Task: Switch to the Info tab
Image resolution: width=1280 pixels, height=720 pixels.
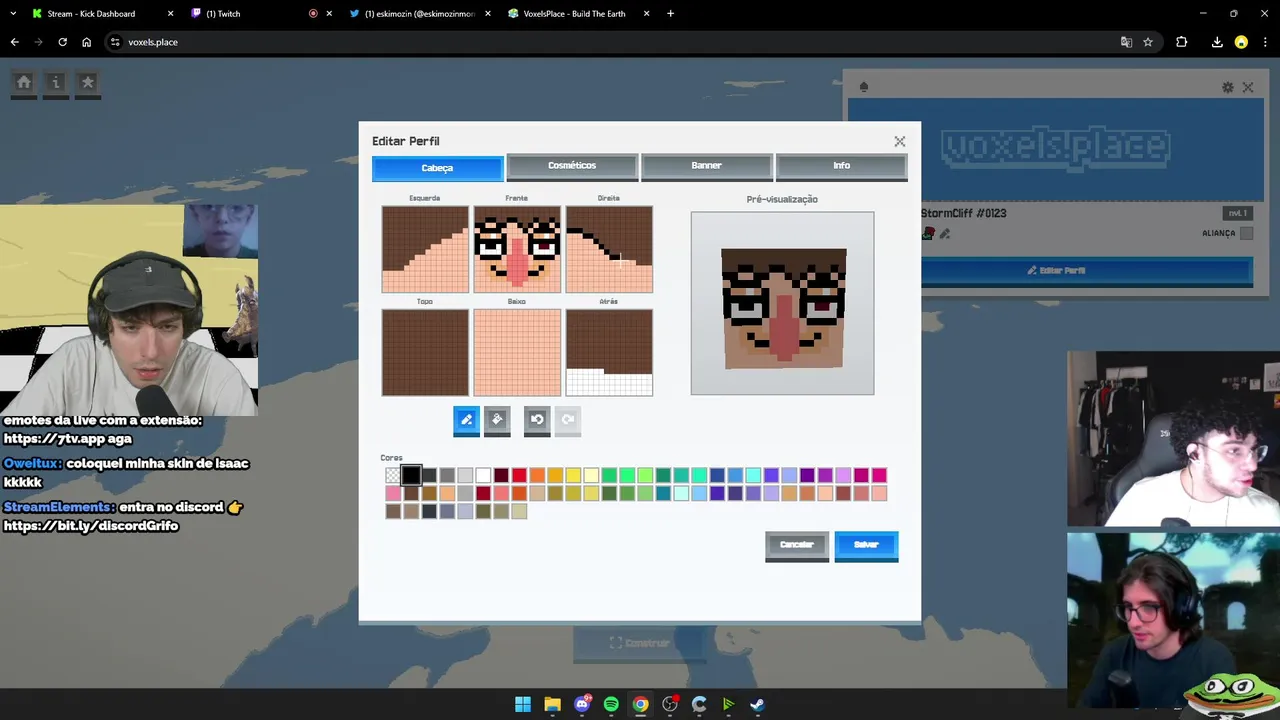Action: (842, 166)
